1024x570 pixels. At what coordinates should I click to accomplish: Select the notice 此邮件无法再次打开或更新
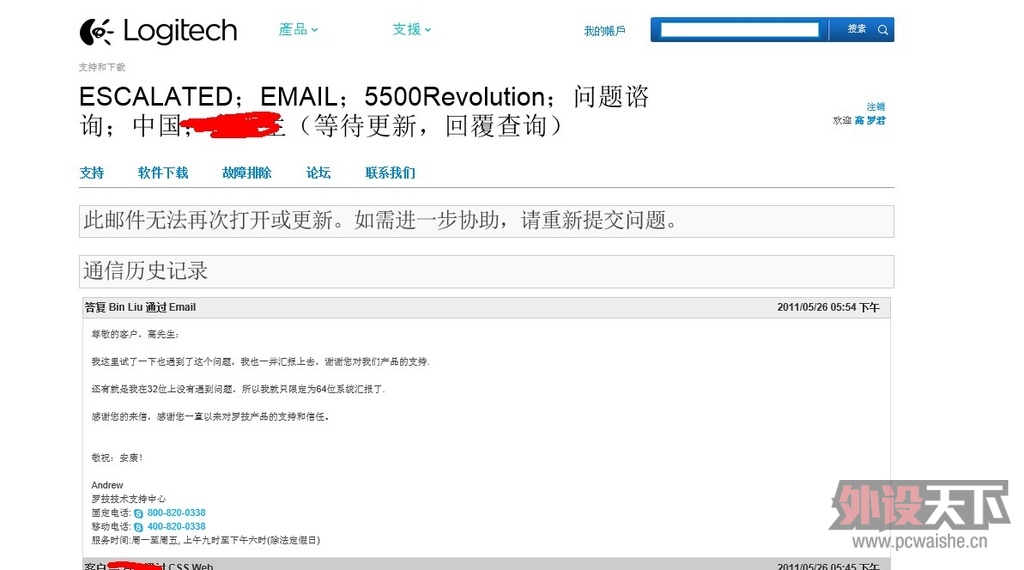(487, 221)
